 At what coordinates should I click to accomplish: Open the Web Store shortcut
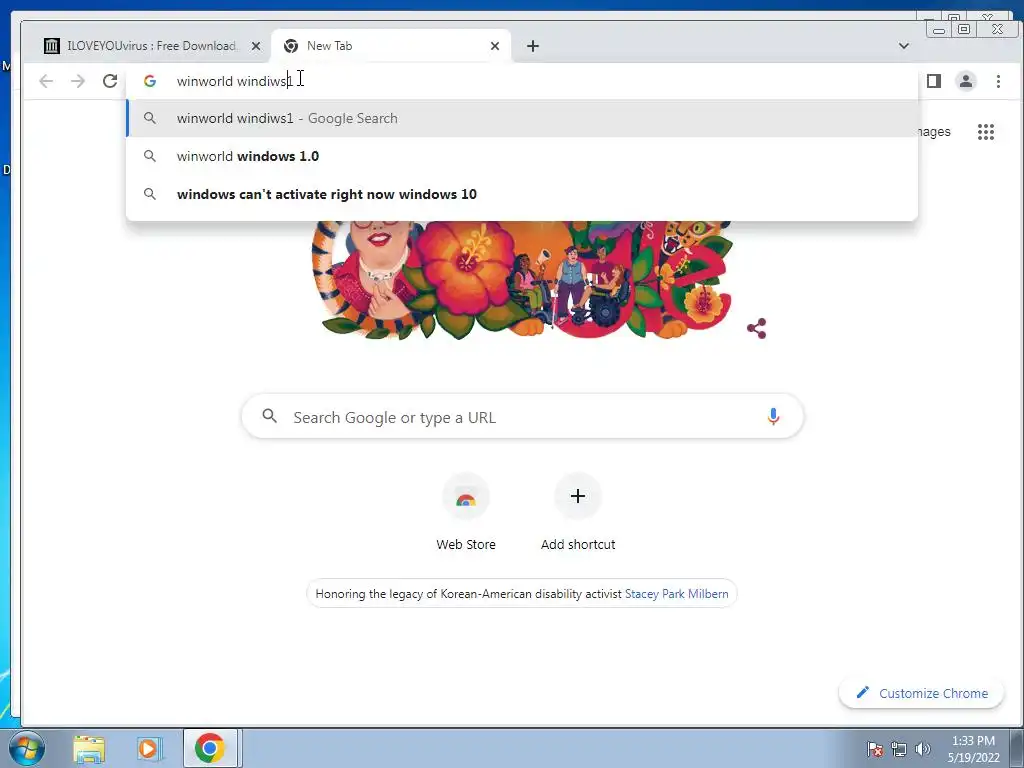pos(466,513)
